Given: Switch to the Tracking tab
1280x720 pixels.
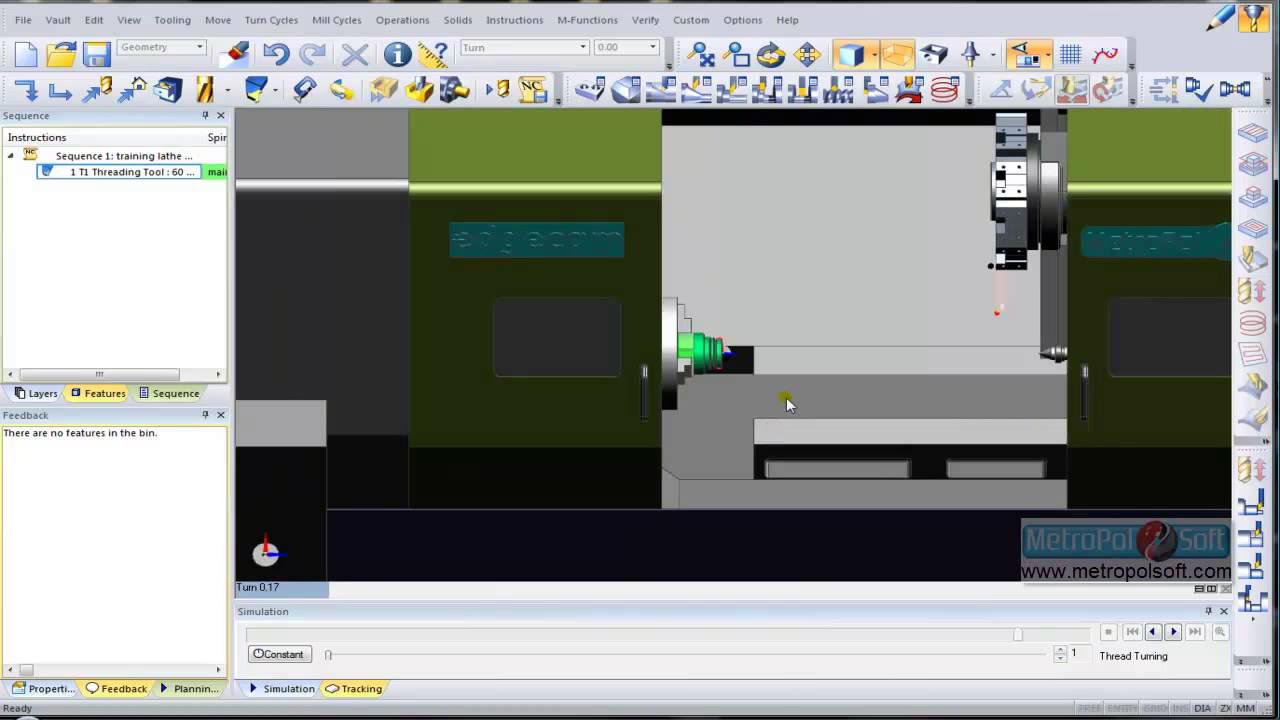Looking at the screenshot, I should [354, 688].
